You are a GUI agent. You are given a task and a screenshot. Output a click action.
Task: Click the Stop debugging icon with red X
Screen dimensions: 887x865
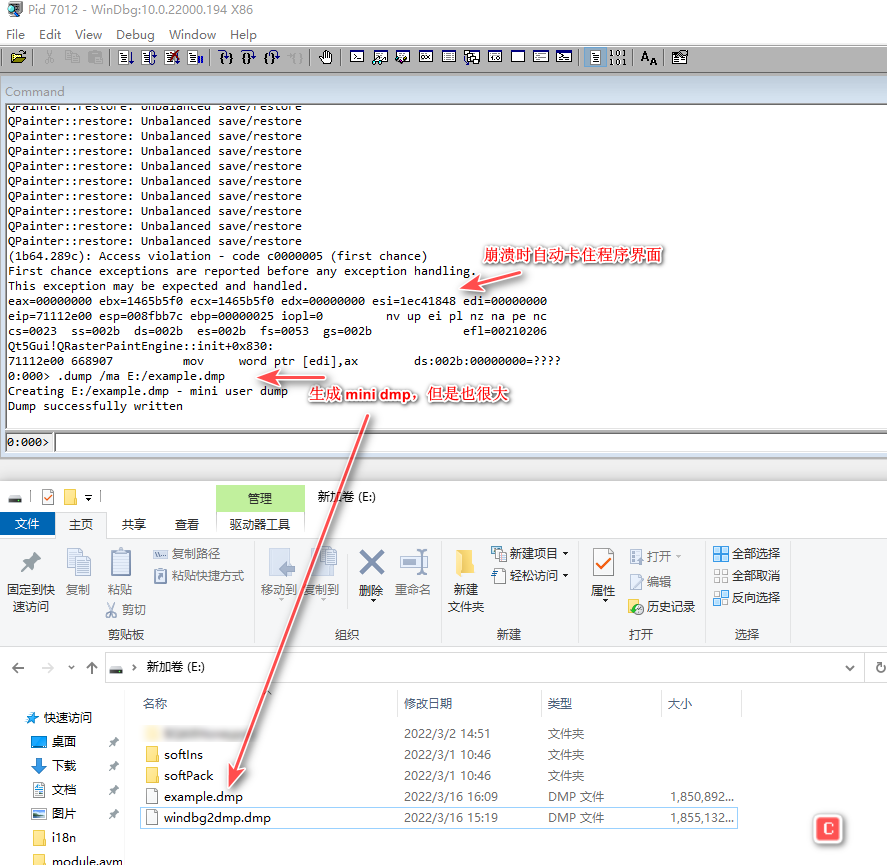point(172,57)
